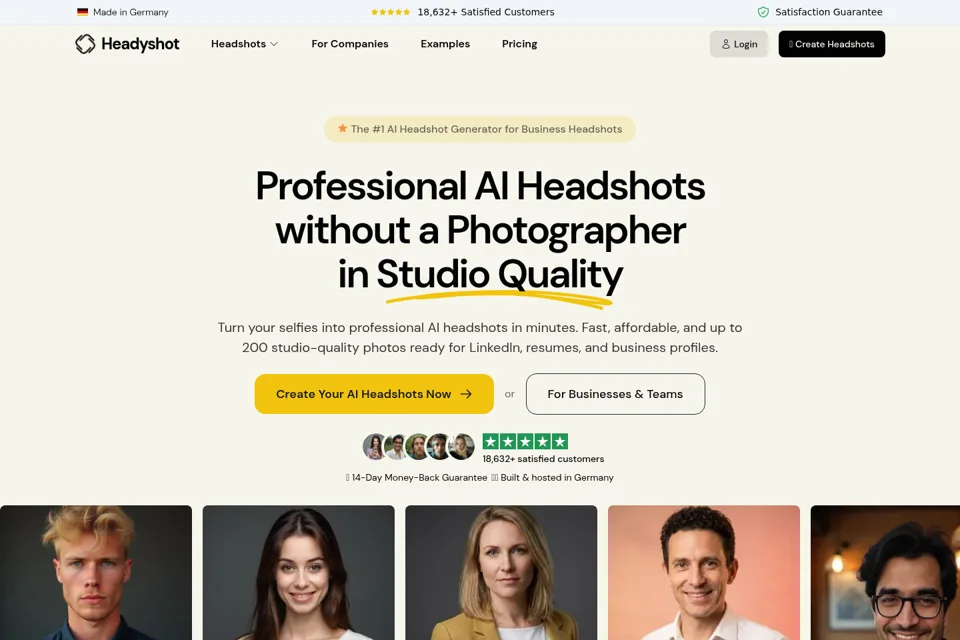Click the overlapping customer avatars group
The width and height of the screenshot is (960, 640).
click(419, 446)
